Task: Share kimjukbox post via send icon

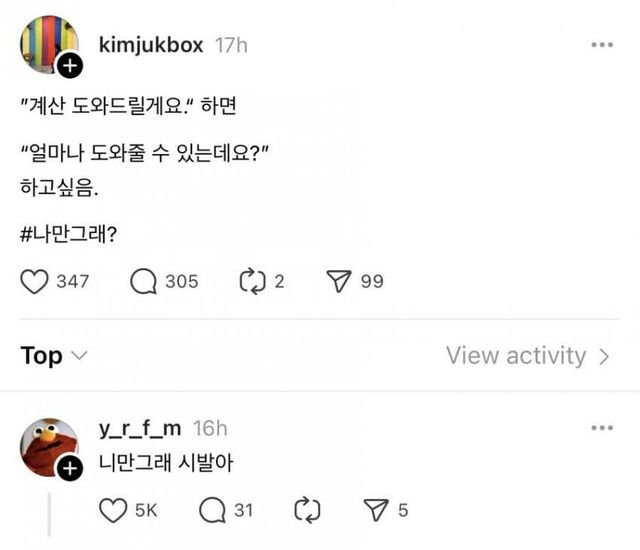Action: 340,282
